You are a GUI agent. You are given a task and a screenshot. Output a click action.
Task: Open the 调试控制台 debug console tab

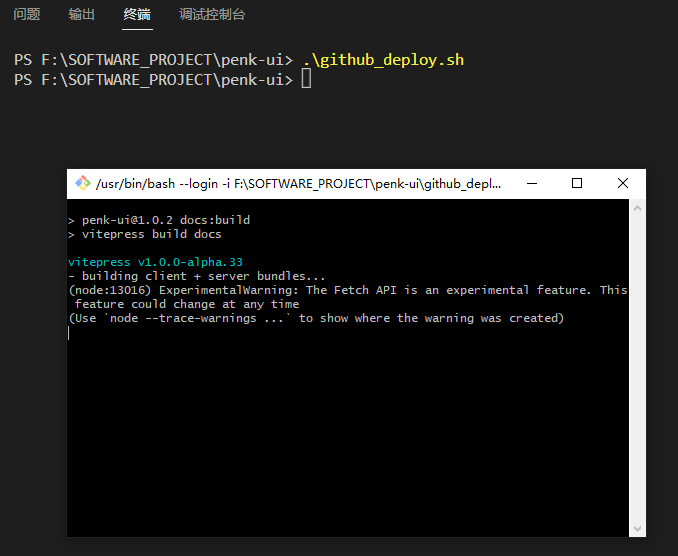(212, 14)
